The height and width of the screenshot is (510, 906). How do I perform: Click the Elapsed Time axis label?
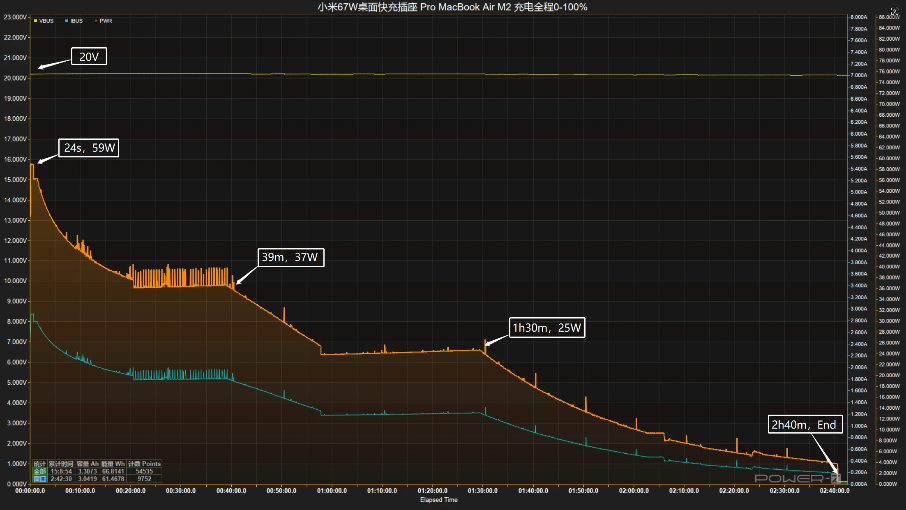click(x=439, y=500)
